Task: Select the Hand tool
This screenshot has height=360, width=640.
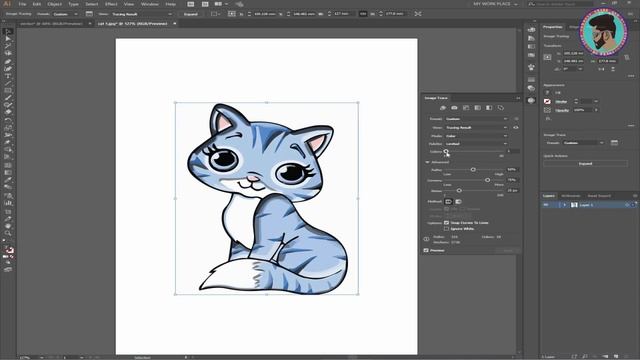Action: (8, 226)
